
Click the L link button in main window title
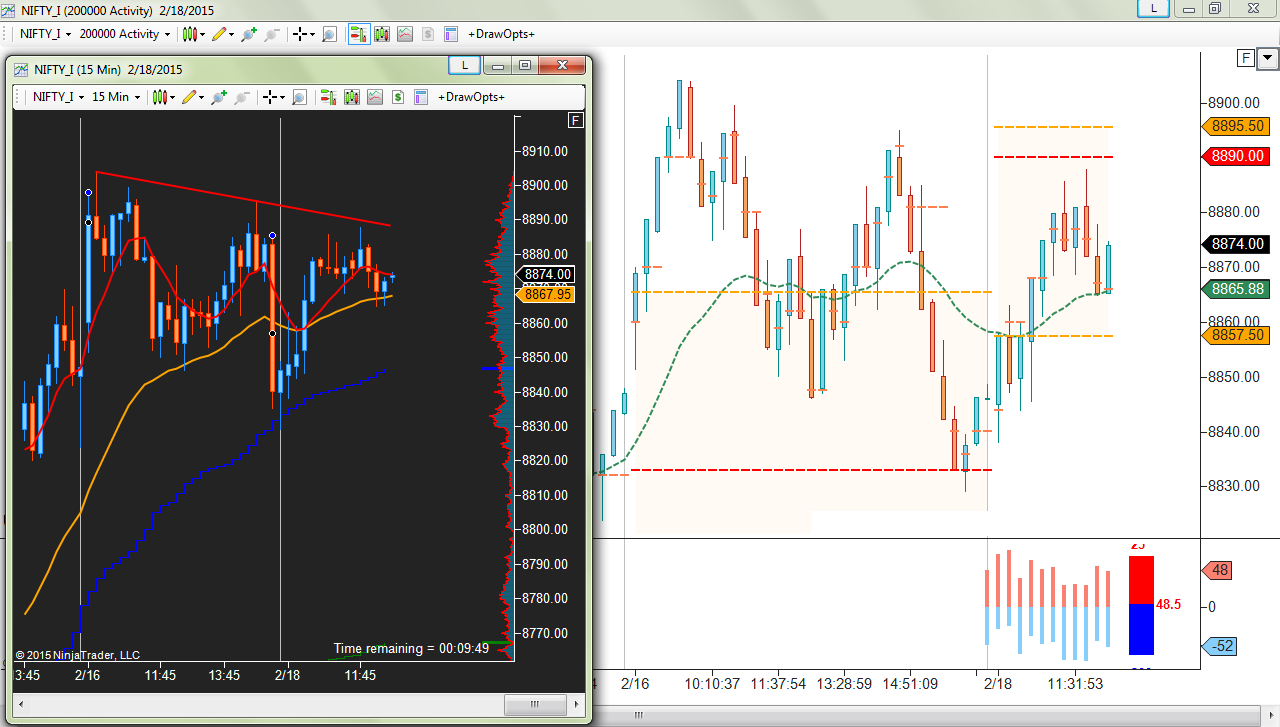[1155, 8]
